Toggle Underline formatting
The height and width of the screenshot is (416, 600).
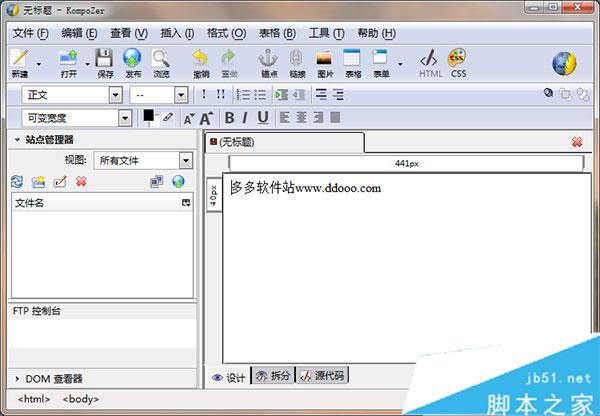click(x=262, y=118)
